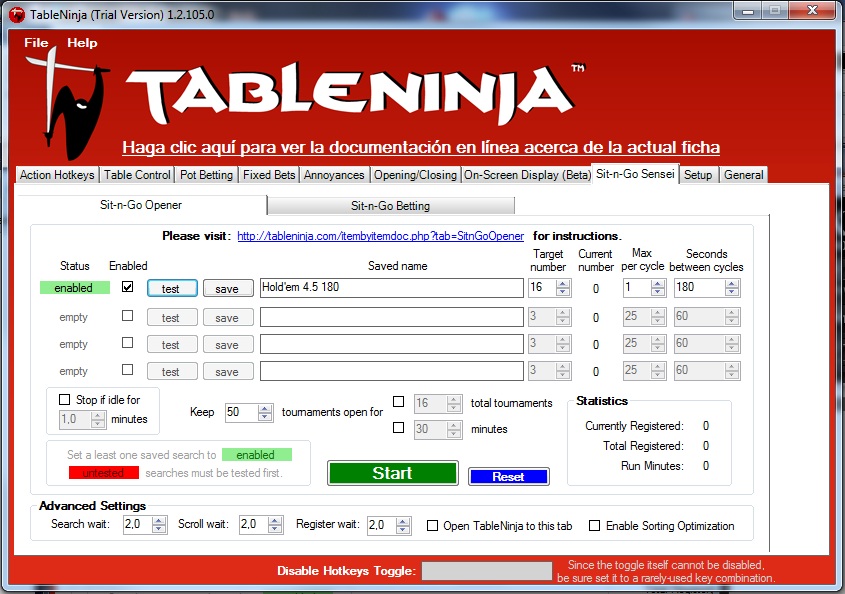845x594 pixels.
Task: Select the Sit-n-Go Betting sub-tab
Action: pos(391,205)
